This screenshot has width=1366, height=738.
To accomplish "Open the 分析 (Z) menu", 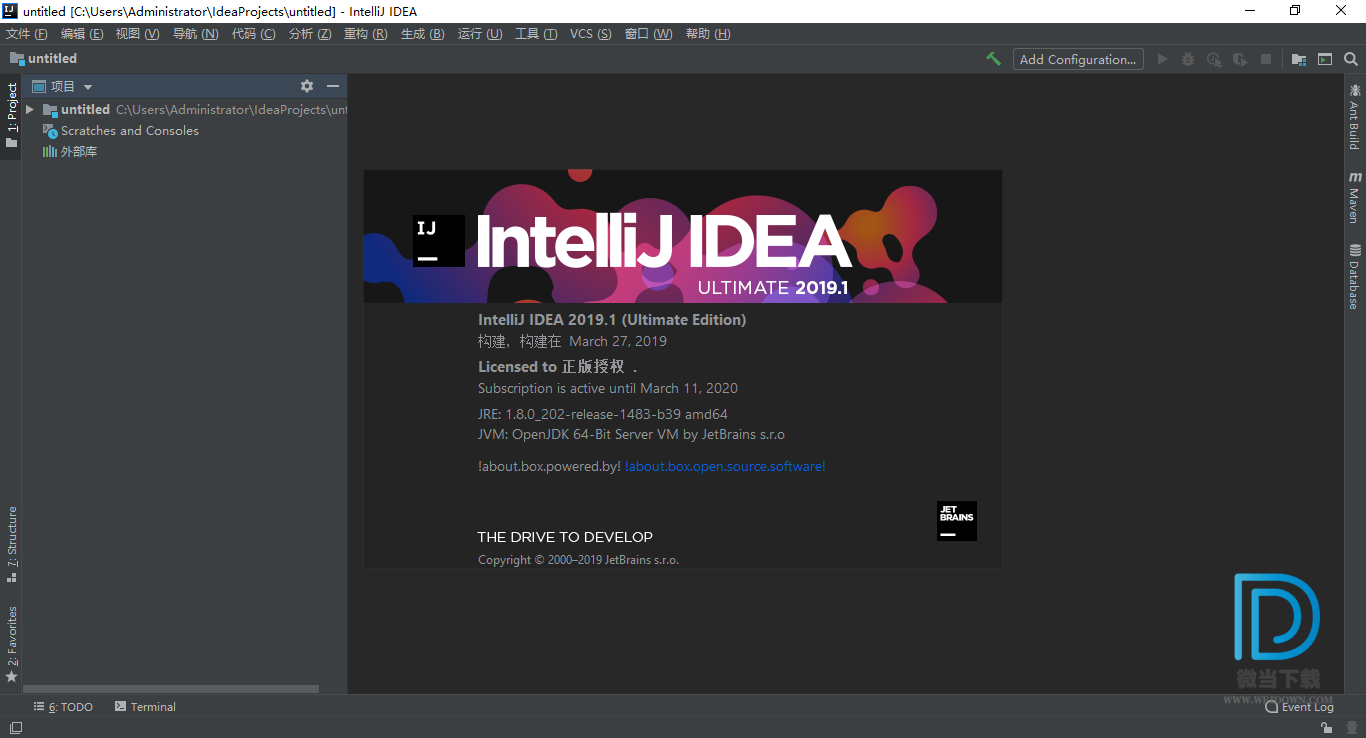I will [310, 34].
